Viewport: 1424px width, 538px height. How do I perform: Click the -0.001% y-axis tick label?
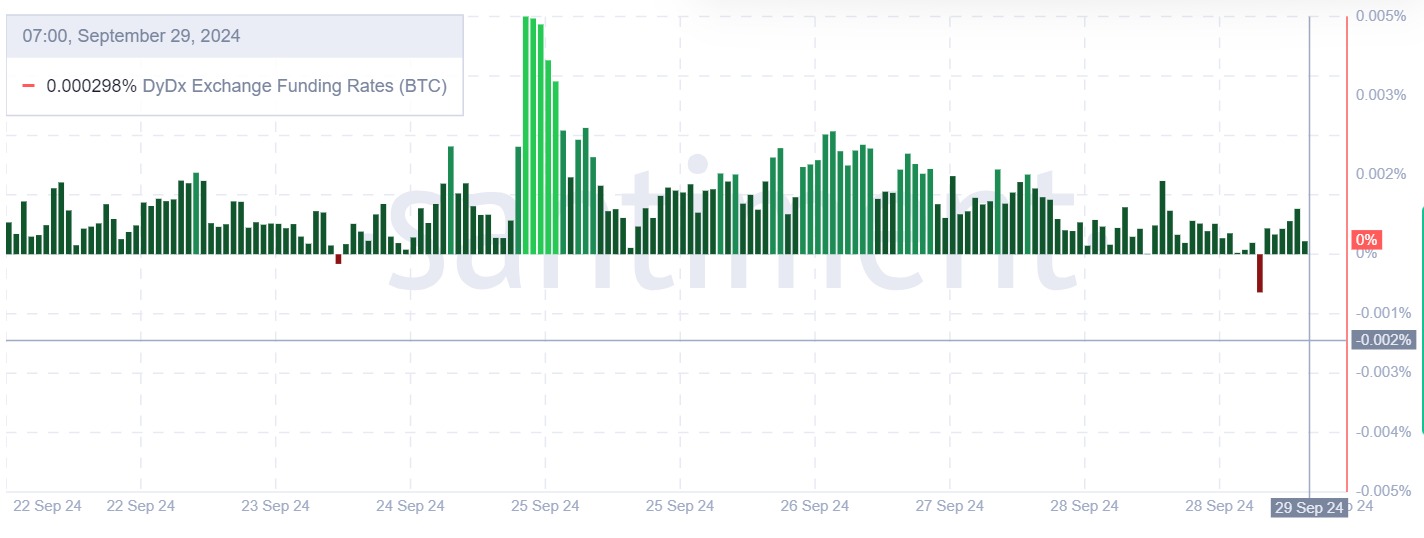1384,313
